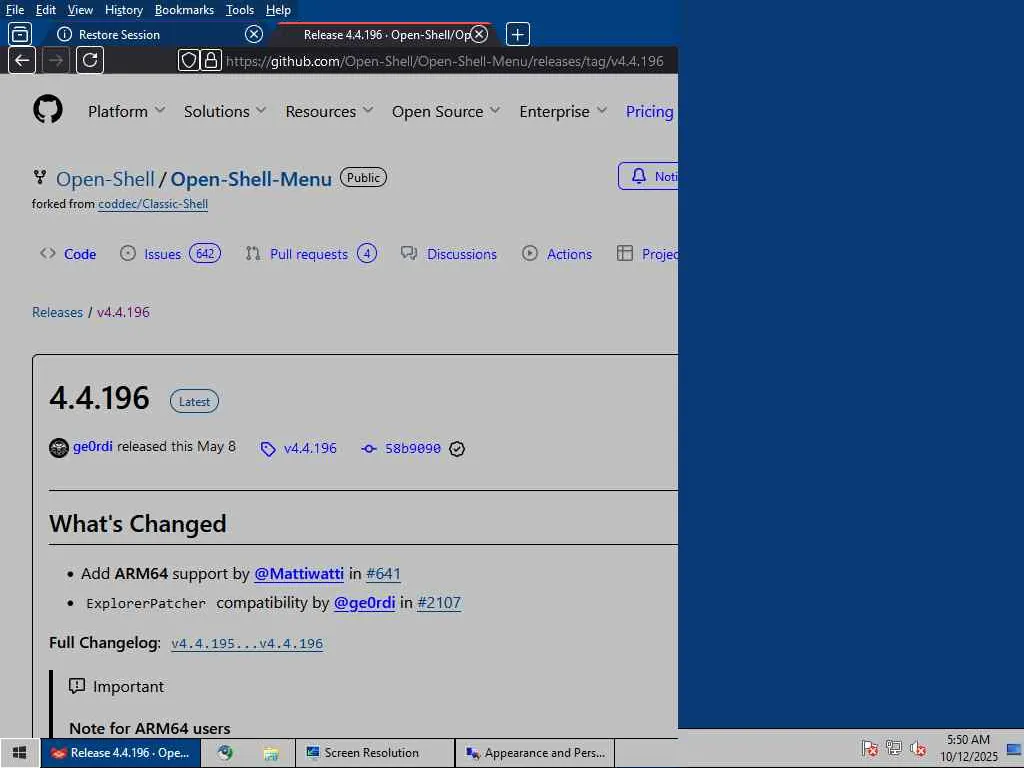Open the View menu
This screenshot has height=768, width=1024.
click(x=80, y=10)
